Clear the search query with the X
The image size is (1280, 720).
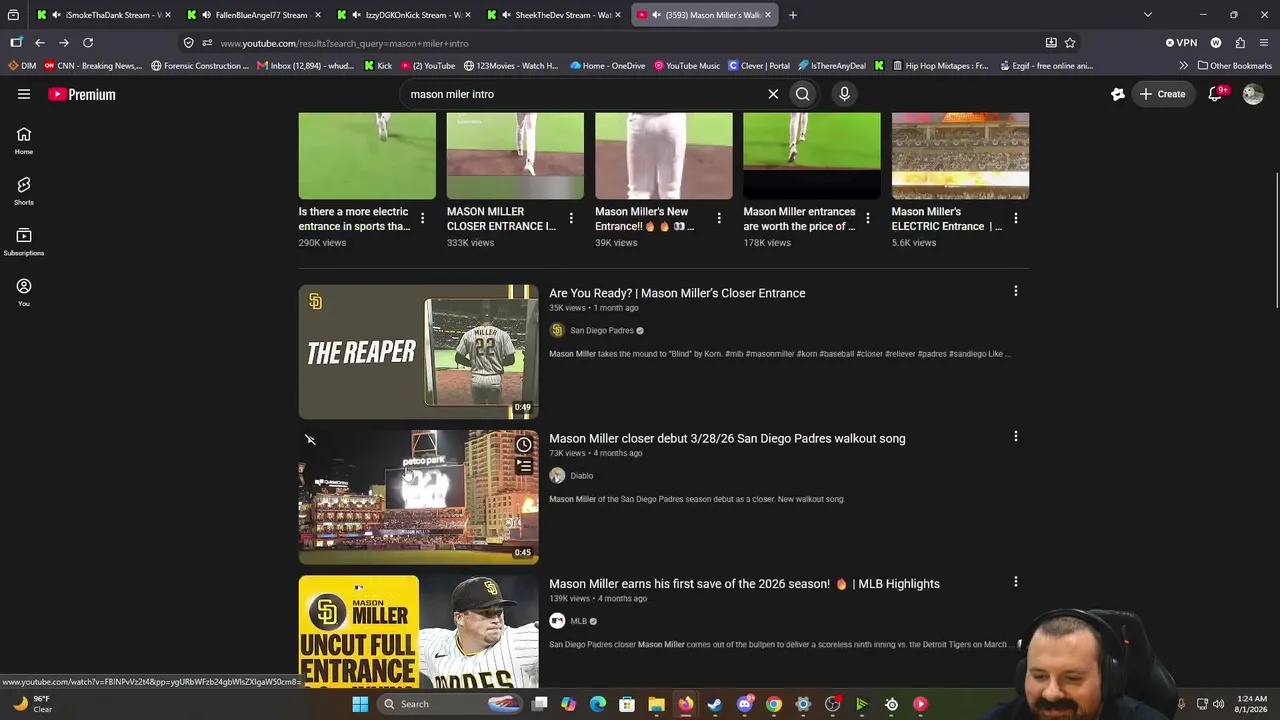[x=773, y=94]
